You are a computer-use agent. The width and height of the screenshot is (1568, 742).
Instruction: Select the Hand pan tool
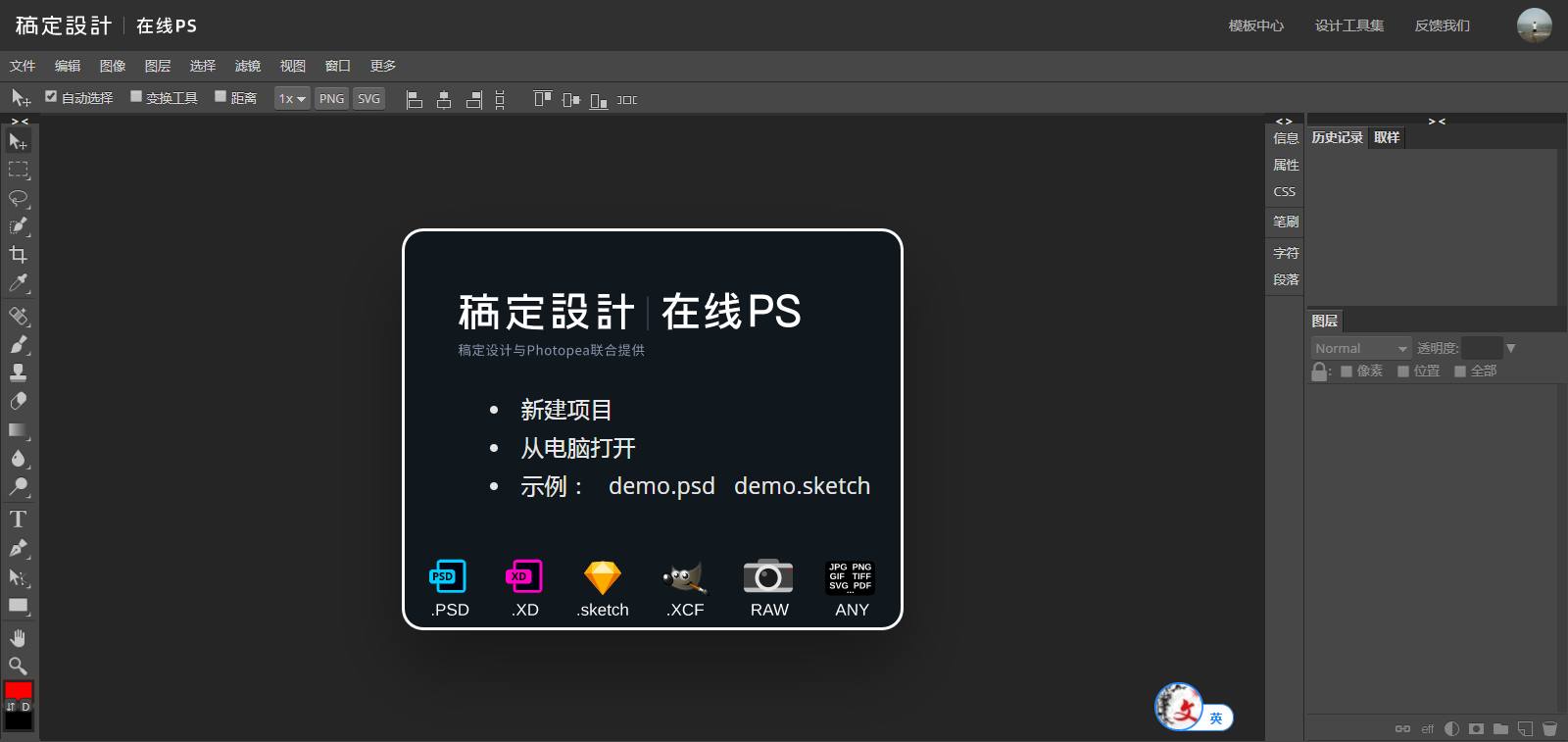pos(18,638)
